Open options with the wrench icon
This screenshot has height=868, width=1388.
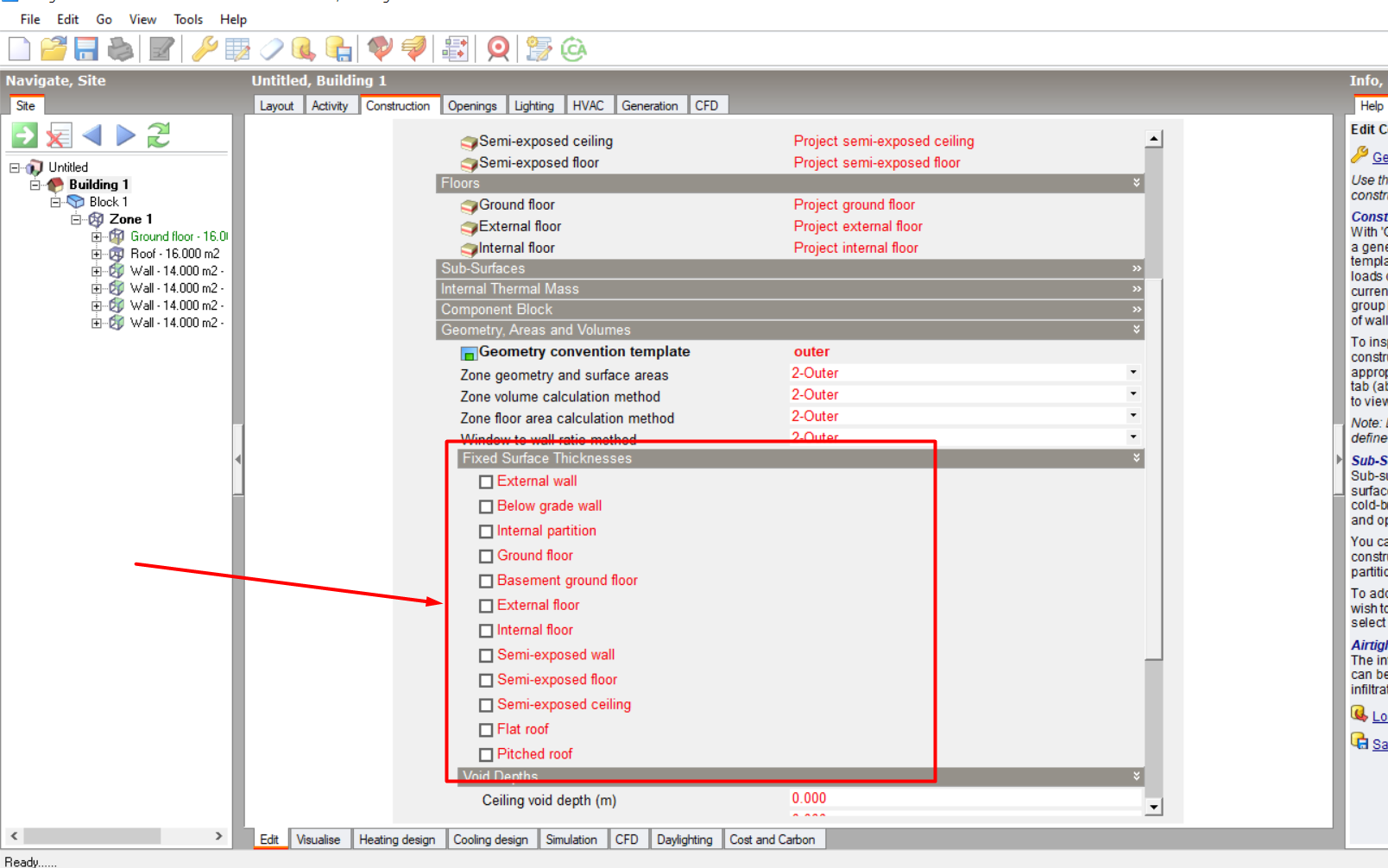pos(205,49)
